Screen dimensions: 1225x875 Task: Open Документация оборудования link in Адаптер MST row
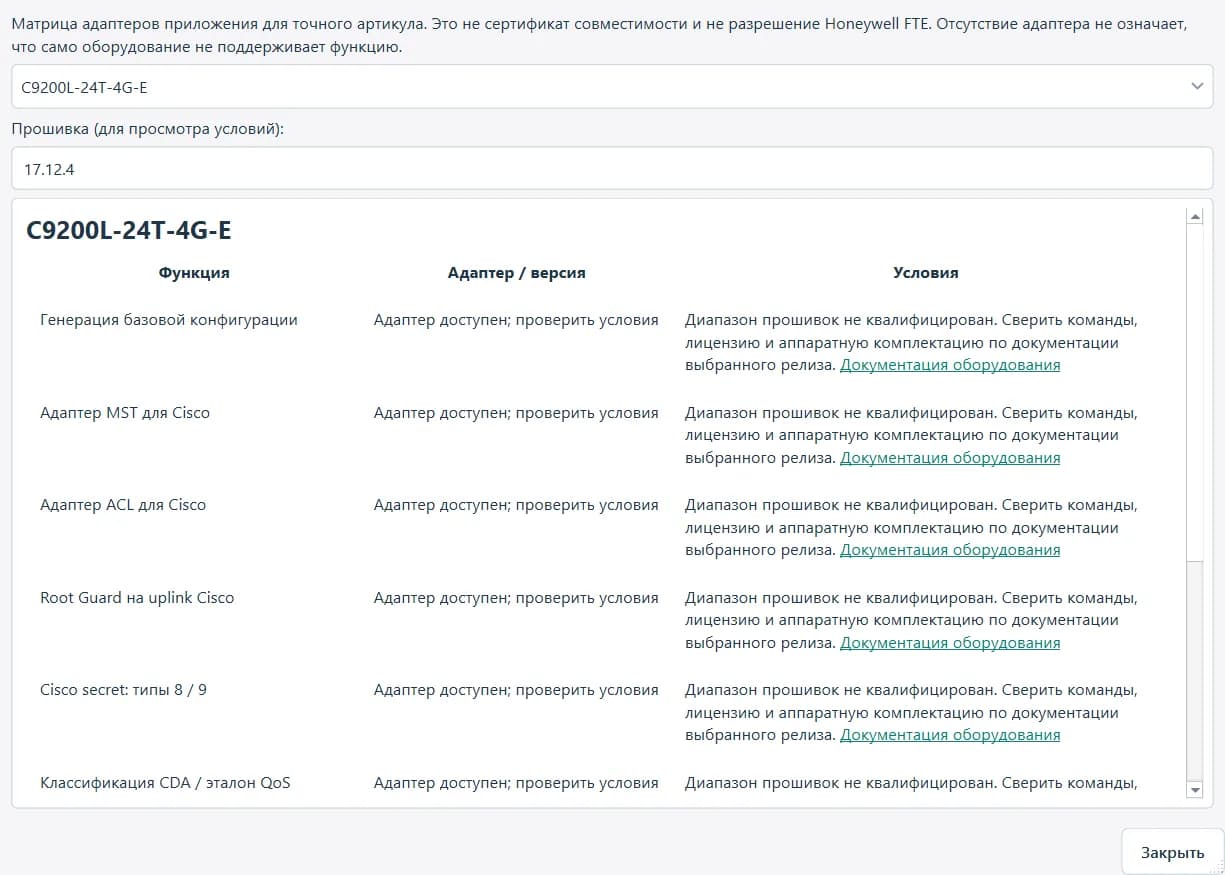click(x=950, y=458)
